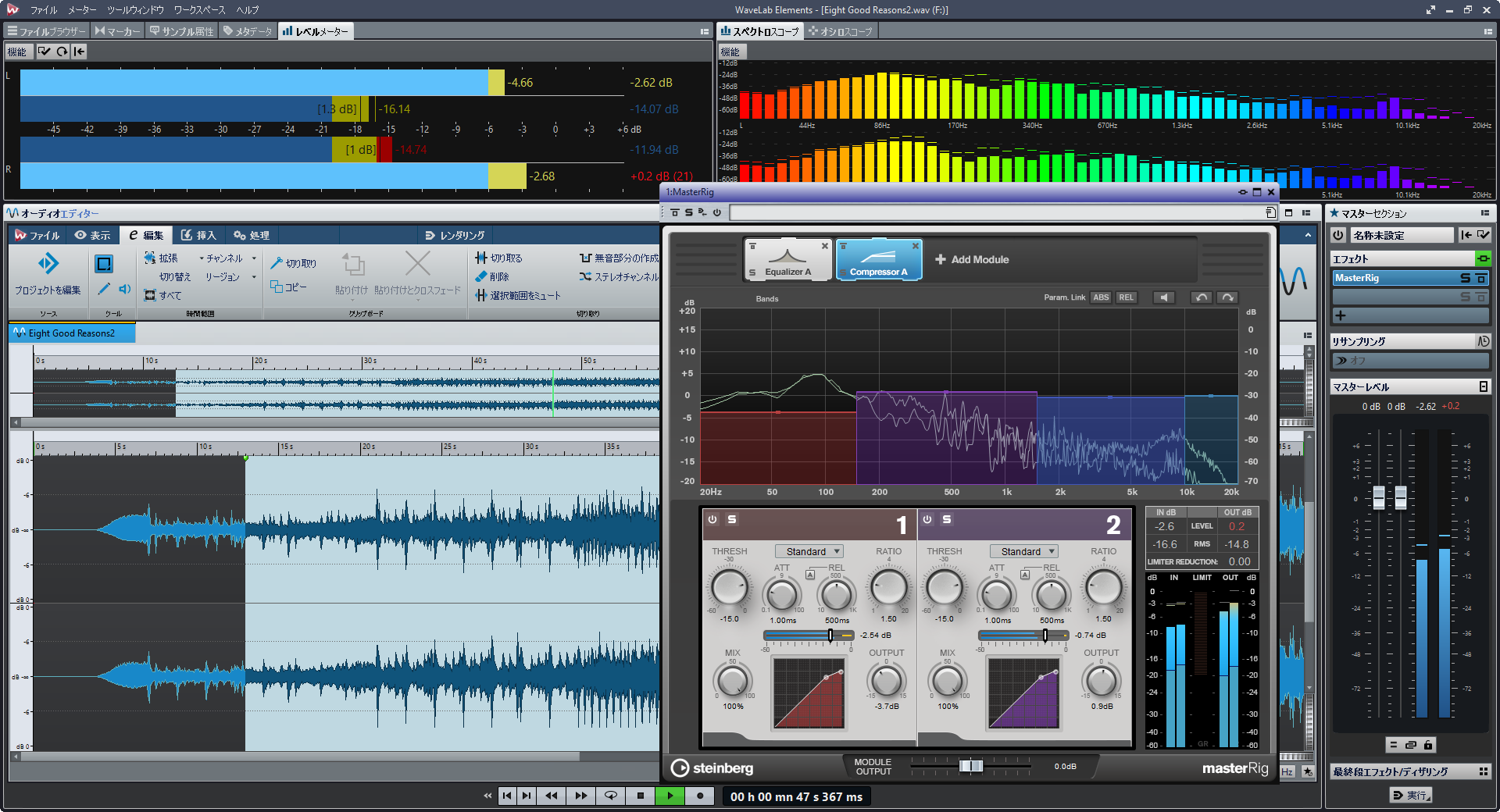The image size is (1500, 812).
Task: Click the Add Module button
Action: click(972, 259)
